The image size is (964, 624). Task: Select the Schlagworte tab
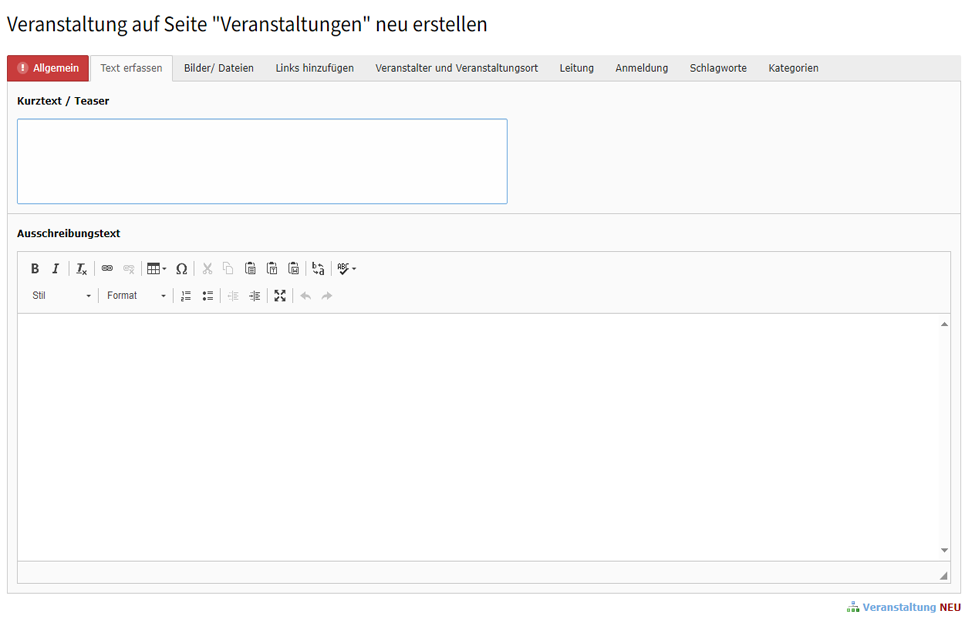coord(718,68)
